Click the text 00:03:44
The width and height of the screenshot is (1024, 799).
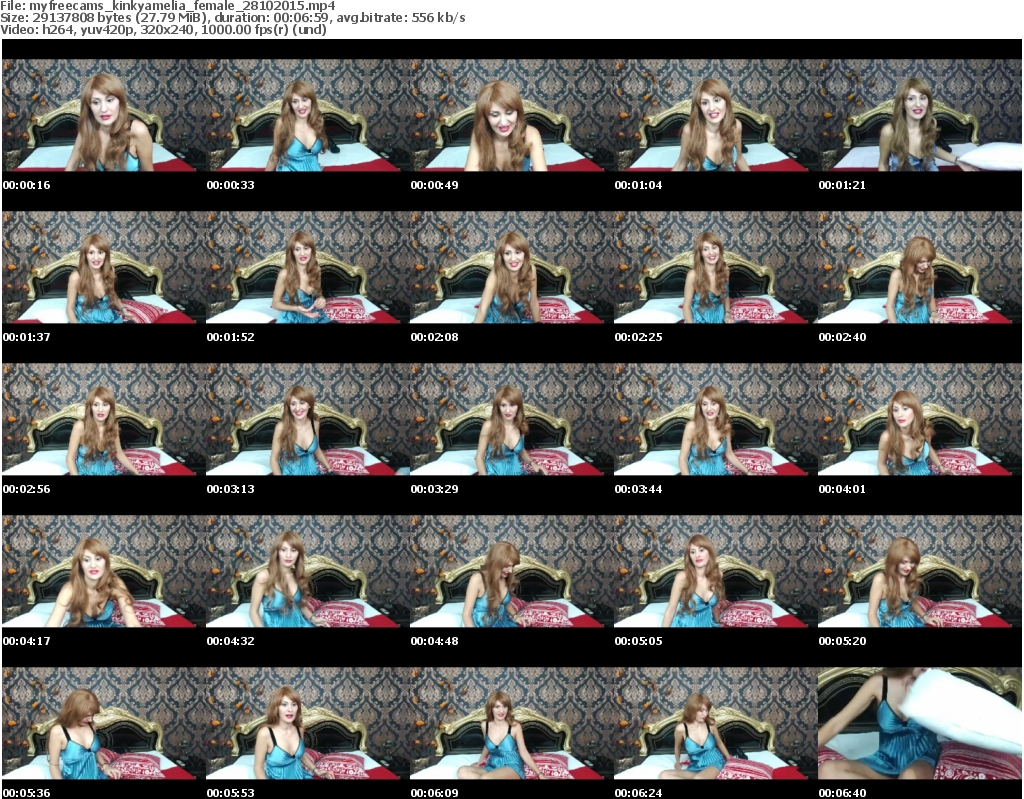click(638, 489)
